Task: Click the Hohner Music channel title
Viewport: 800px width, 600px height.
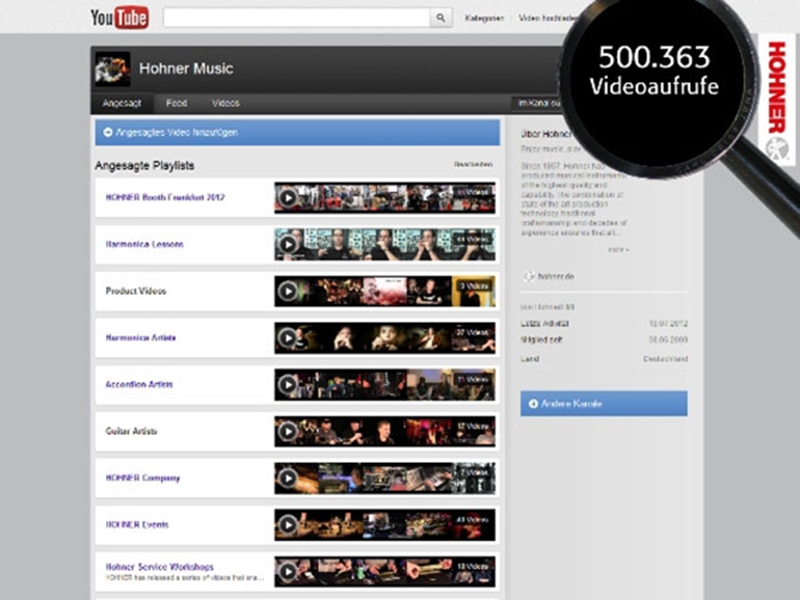Action: pos(186,68)
